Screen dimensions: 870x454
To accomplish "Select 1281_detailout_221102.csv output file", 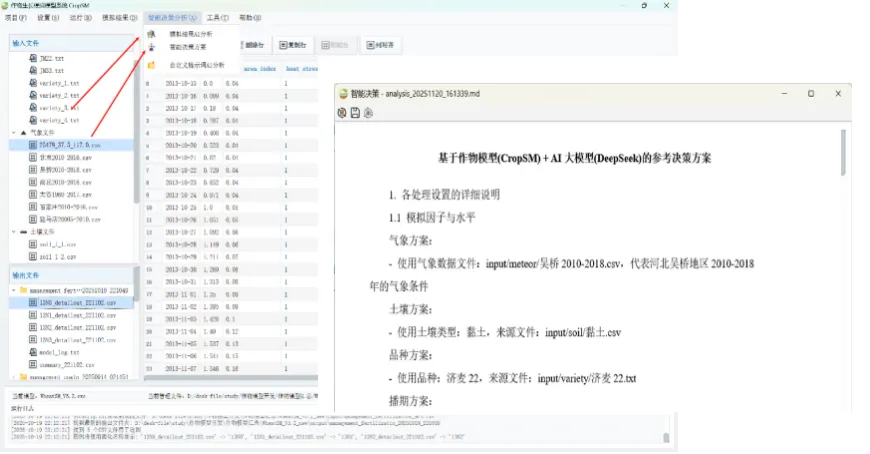I will [78, 315].
